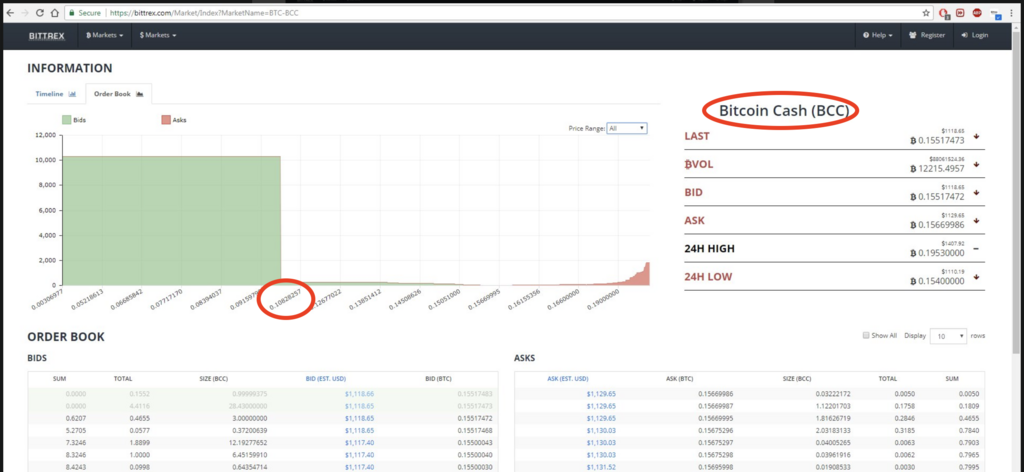
Task: Click the SIZE (BCC) header in bids table
Action: [214, 379]
